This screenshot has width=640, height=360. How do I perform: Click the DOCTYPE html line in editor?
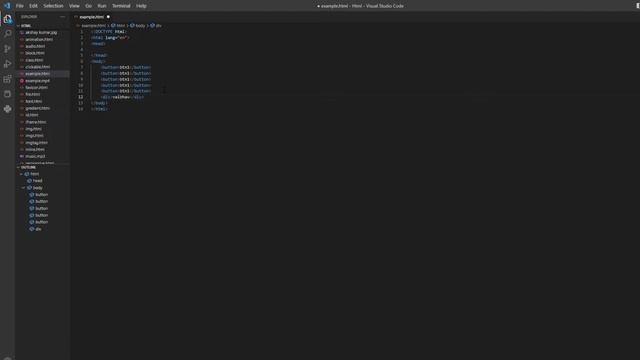point(109,31)
